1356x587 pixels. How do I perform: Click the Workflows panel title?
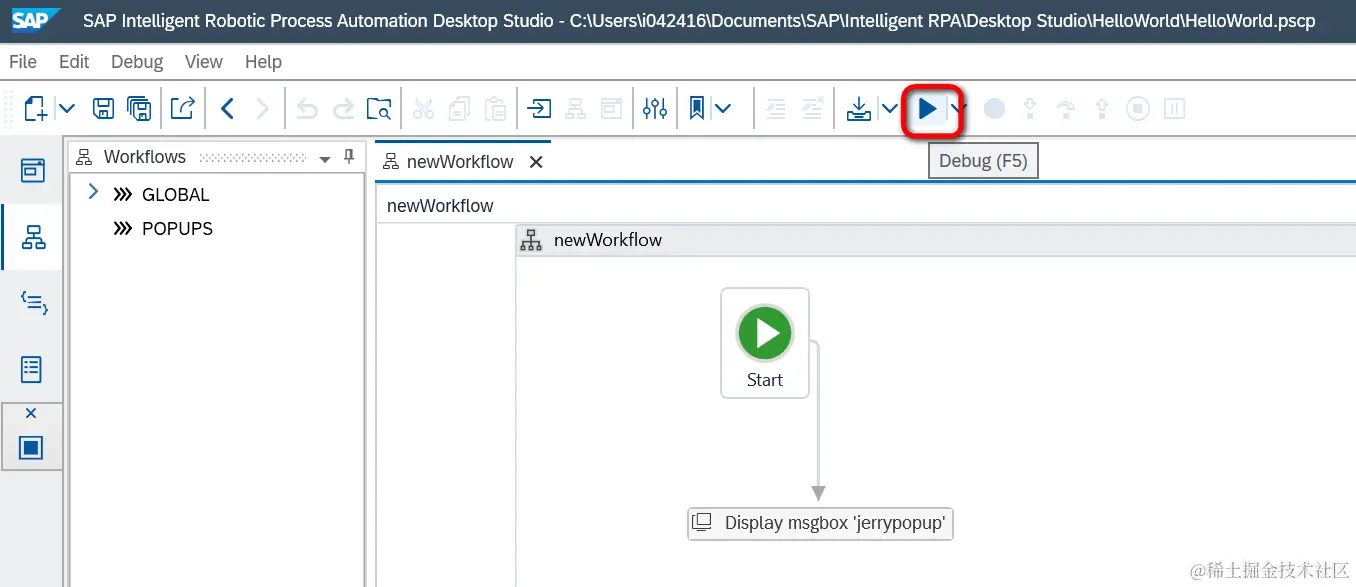click(145, 157)
